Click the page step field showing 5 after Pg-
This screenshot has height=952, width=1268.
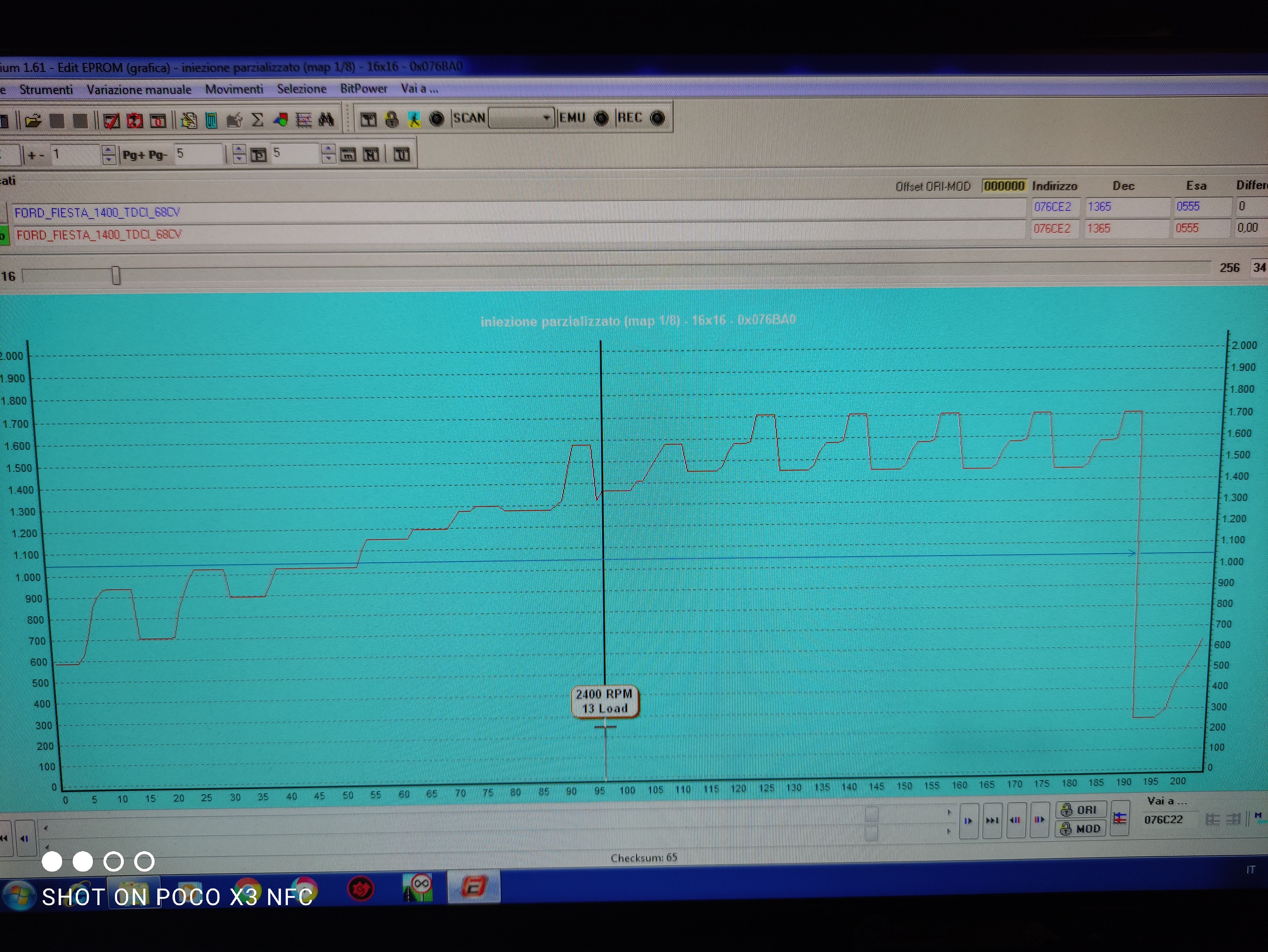tap(198, 154)
